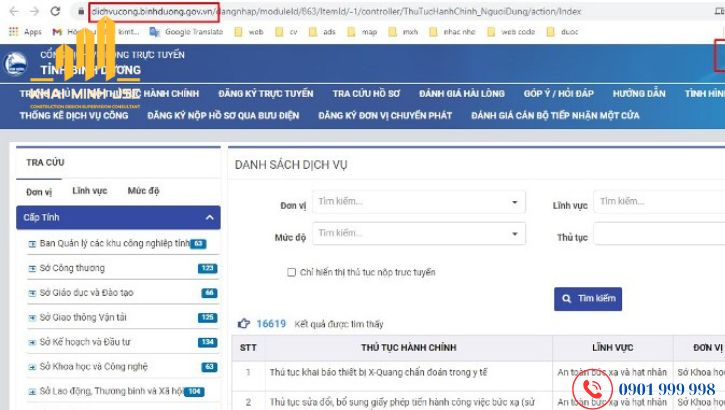Open the Lĩnh vực search dropdown
This screenshot has height=410, width=725.
pyautogui.click(x=659, y=202)
